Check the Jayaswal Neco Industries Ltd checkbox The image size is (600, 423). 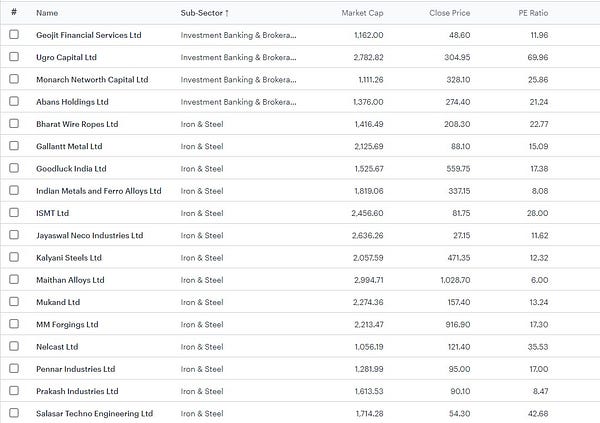click(14, 234)
